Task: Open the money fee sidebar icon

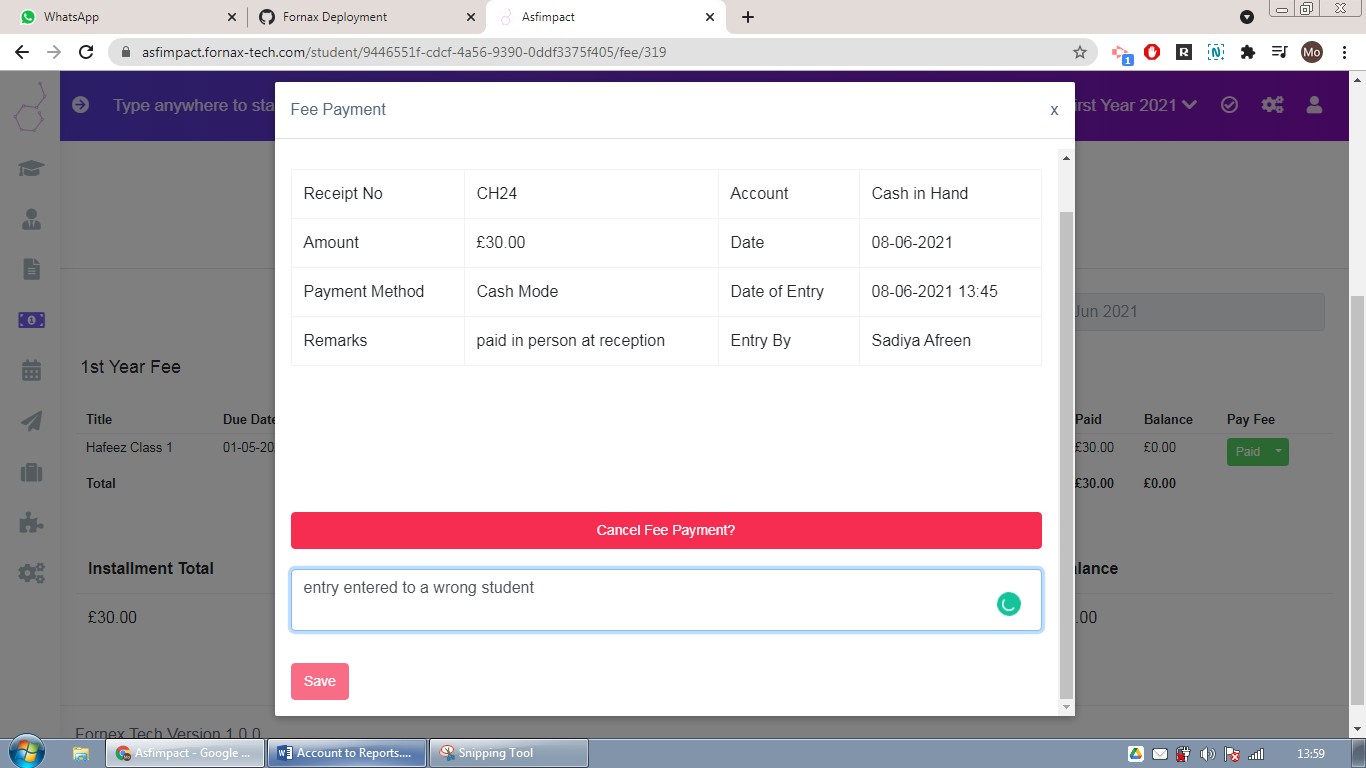Action: point(31,320)
